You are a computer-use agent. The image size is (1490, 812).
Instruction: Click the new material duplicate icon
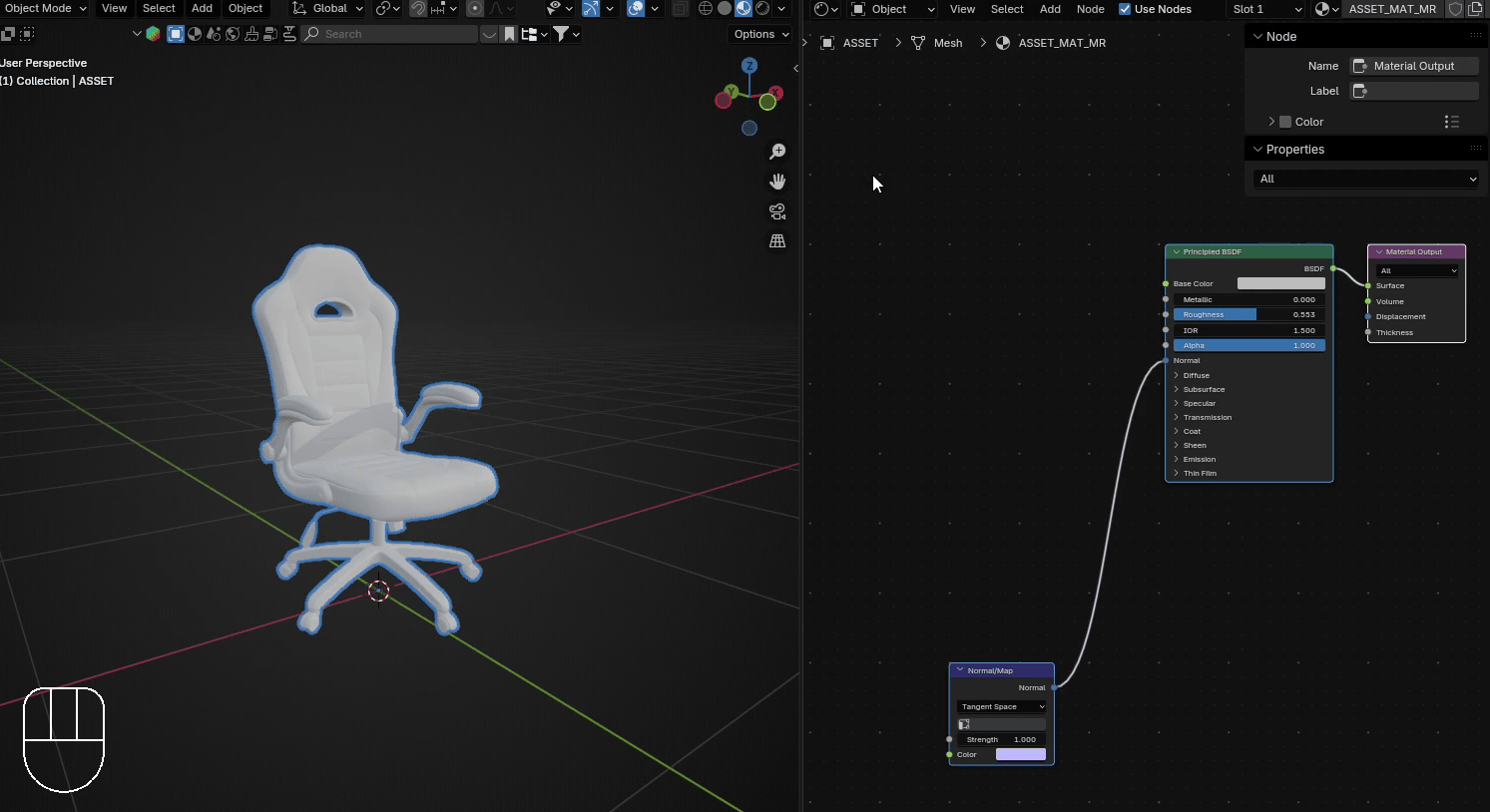pyautogui.click(x=1475, y=9)
